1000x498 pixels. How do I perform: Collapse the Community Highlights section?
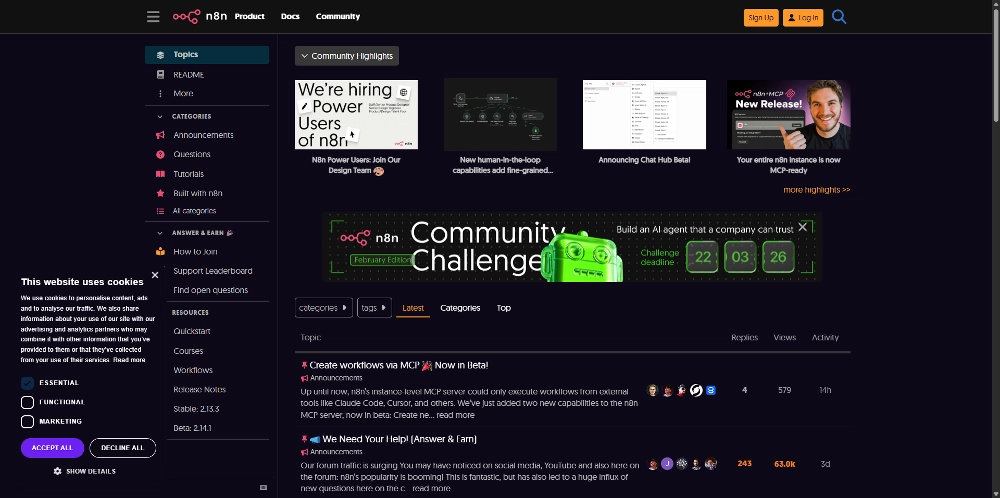(x=346, y=56)
